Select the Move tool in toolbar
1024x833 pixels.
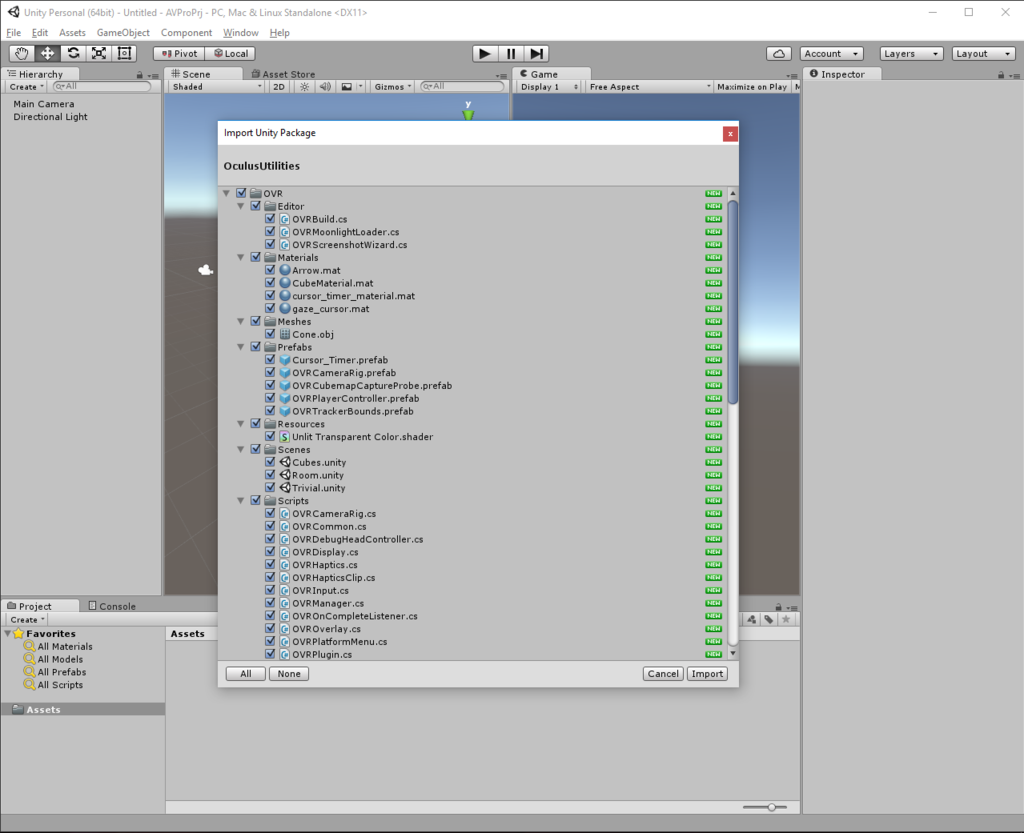(x=47, y=54)
